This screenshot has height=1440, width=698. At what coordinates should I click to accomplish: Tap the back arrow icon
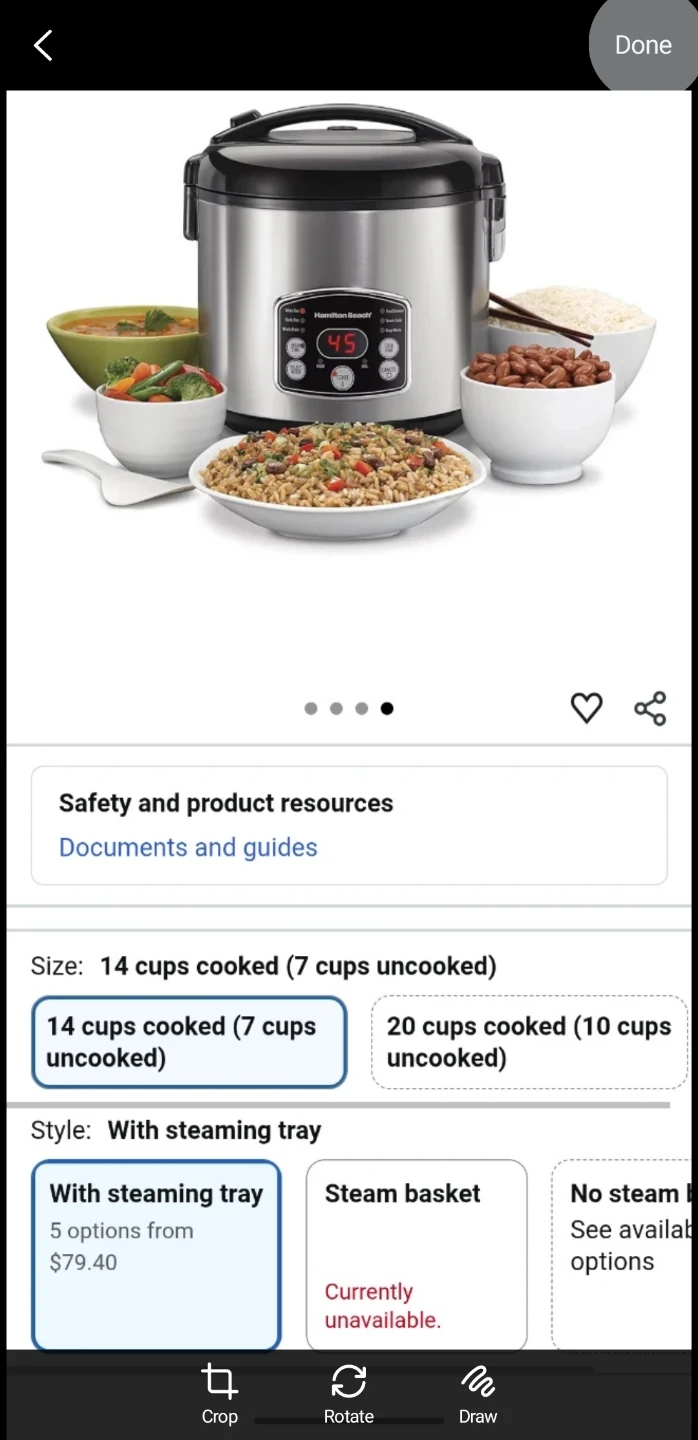43,45
